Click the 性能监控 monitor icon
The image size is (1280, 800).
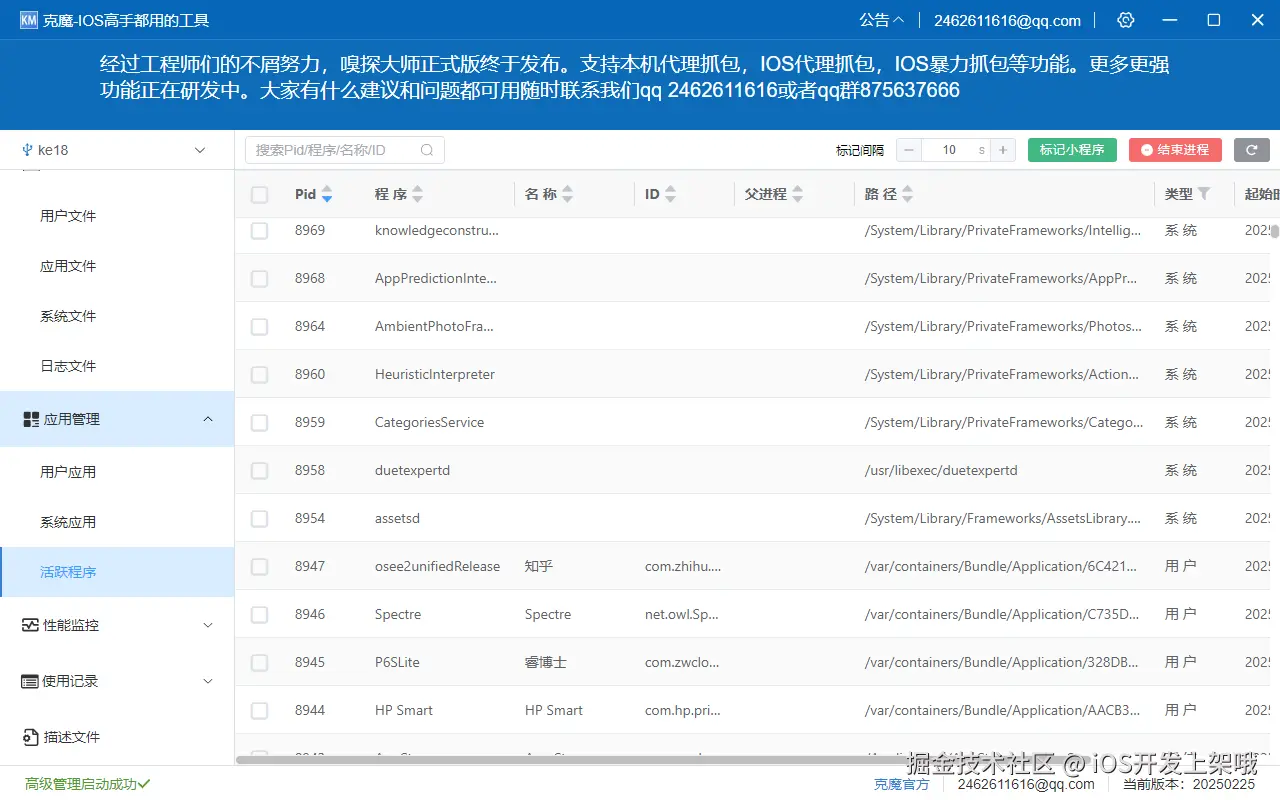point(31,625)
